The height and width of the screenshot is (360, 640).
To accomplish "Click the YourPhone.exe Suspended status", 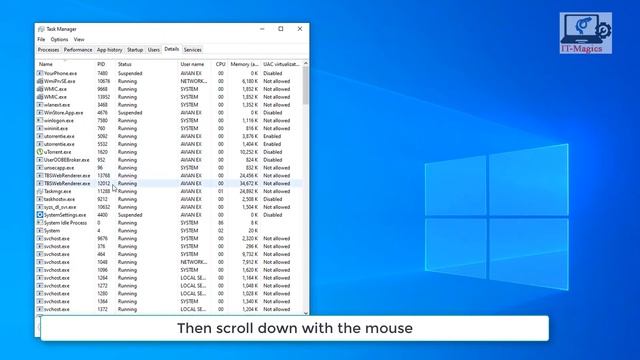I will [x=130, y=73].
